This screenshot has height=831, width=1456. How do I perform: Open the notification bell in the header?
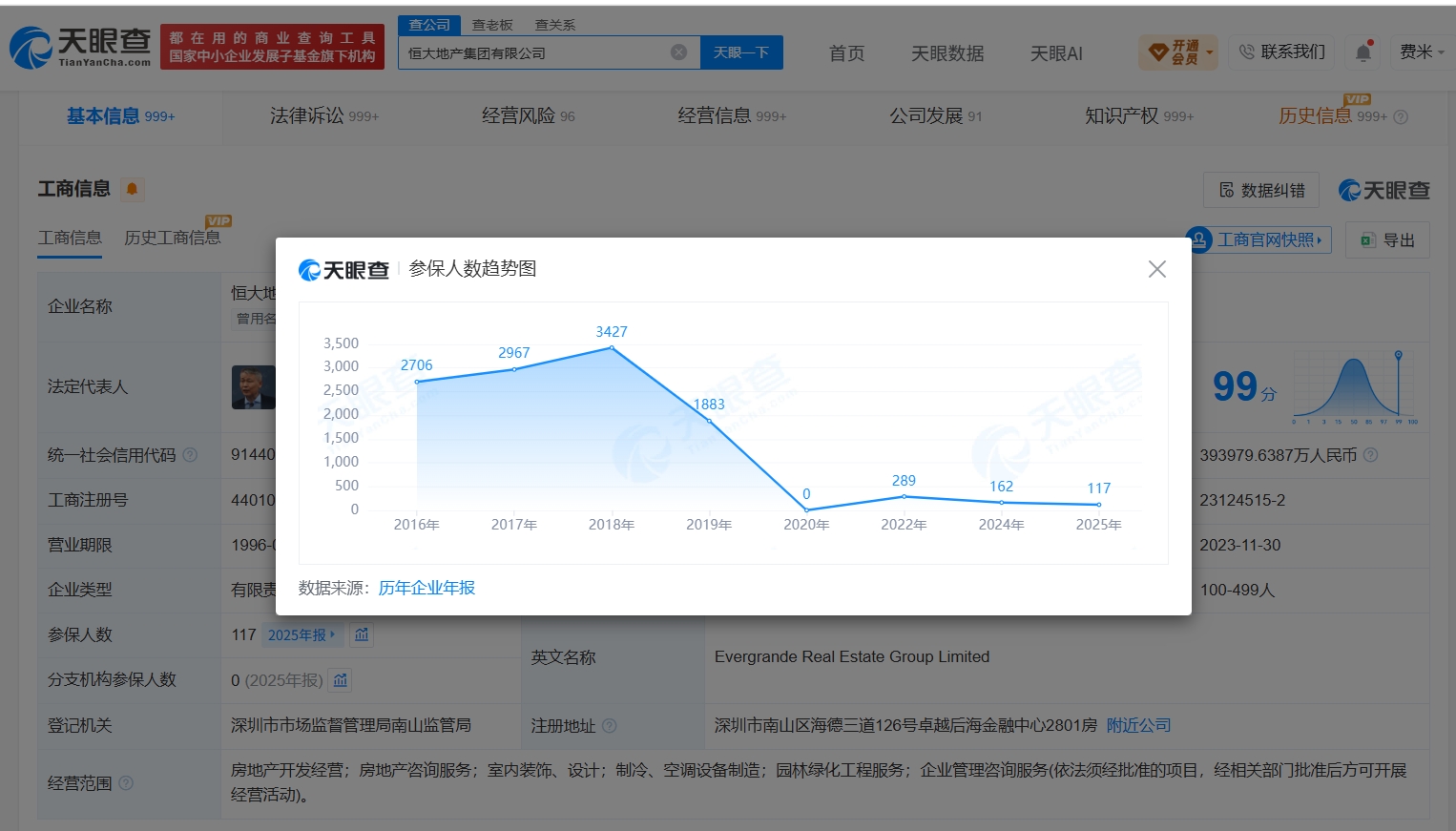[x=1363, y=52]
